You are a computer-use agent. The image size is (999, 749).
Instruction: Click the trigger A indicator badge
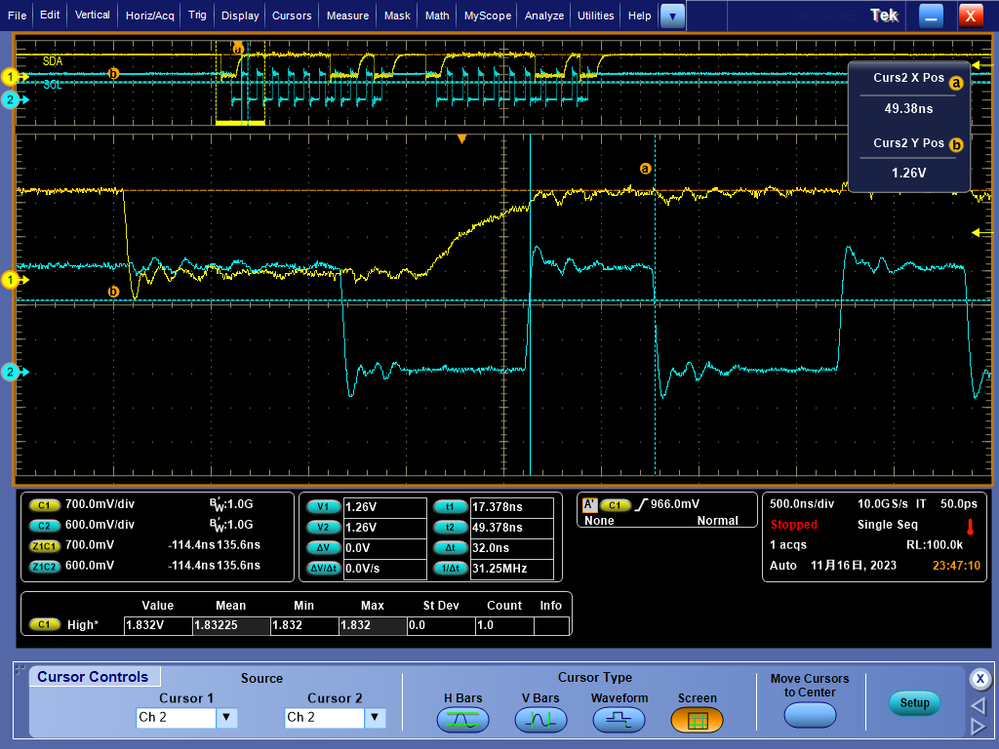pos(589,504)
